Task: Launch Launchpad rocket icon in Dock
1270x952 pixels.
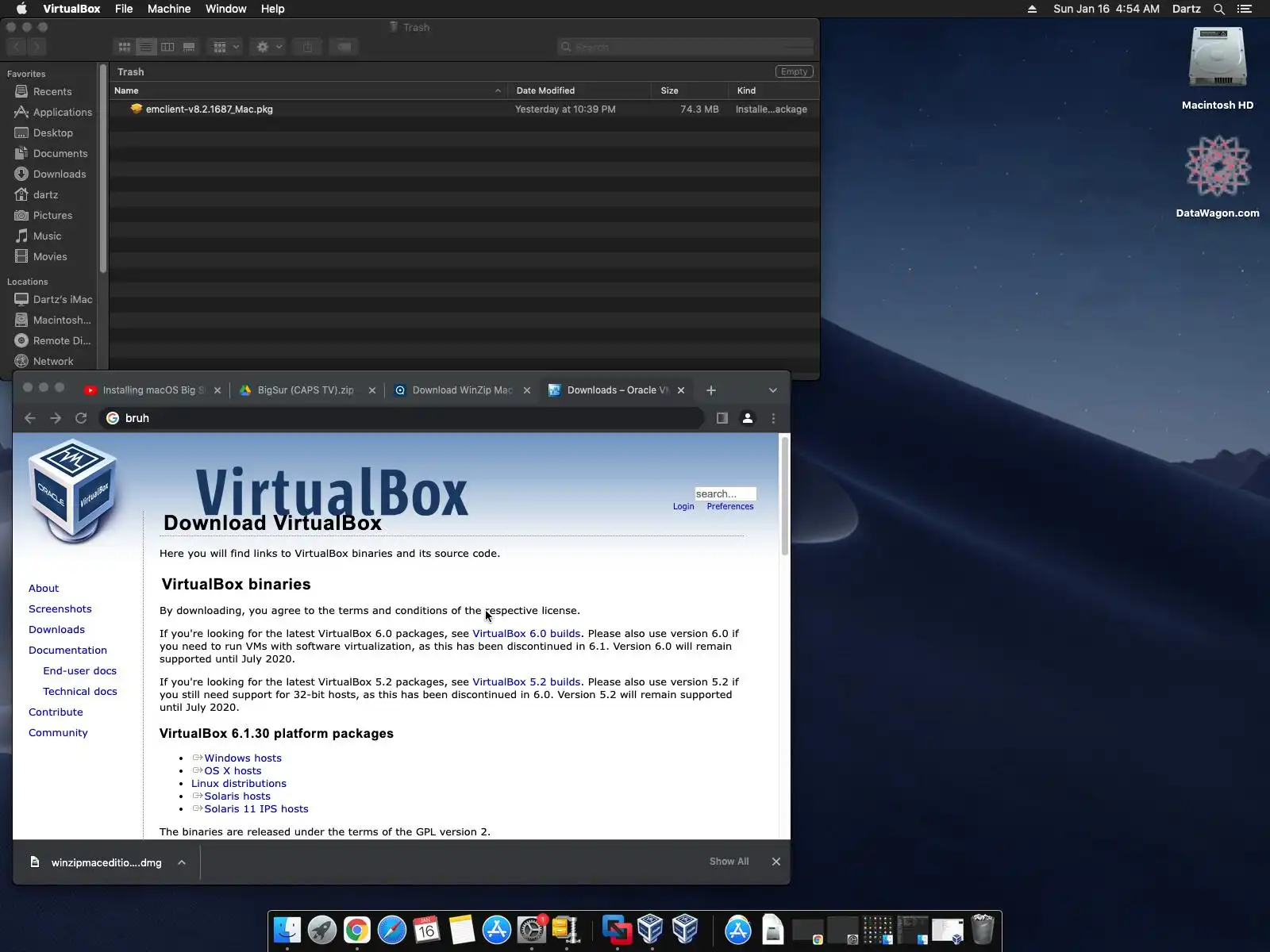Action: [322, 930]
